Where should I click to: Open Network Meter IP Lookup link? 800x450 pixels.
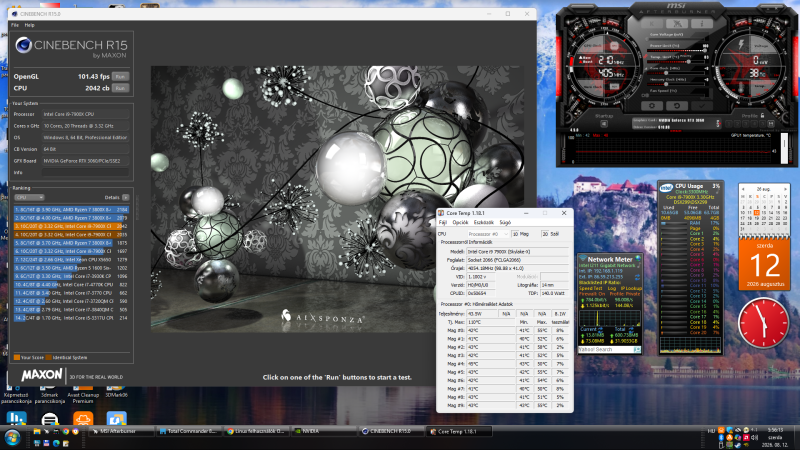(631, 288)
